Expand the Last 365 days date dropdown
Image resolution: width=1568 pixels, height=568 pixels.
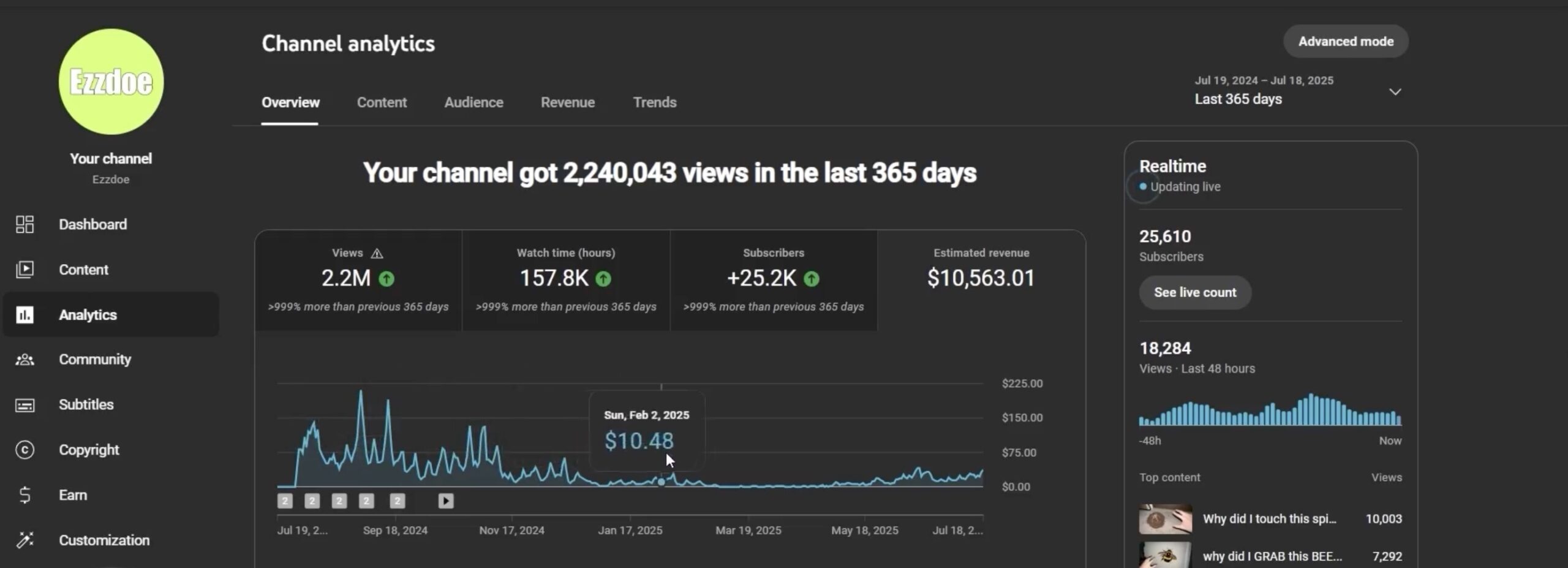click(1394, 92)
